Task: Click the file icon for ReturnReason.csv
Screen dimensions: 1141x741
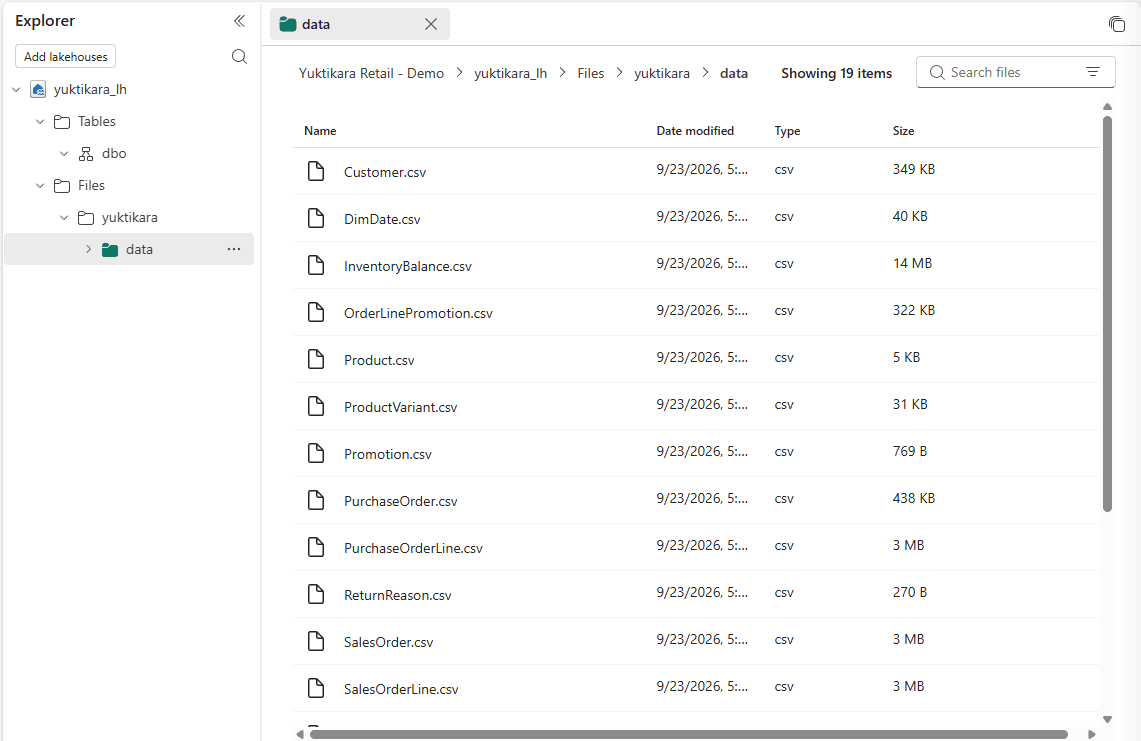Action: tap(316, 594)
